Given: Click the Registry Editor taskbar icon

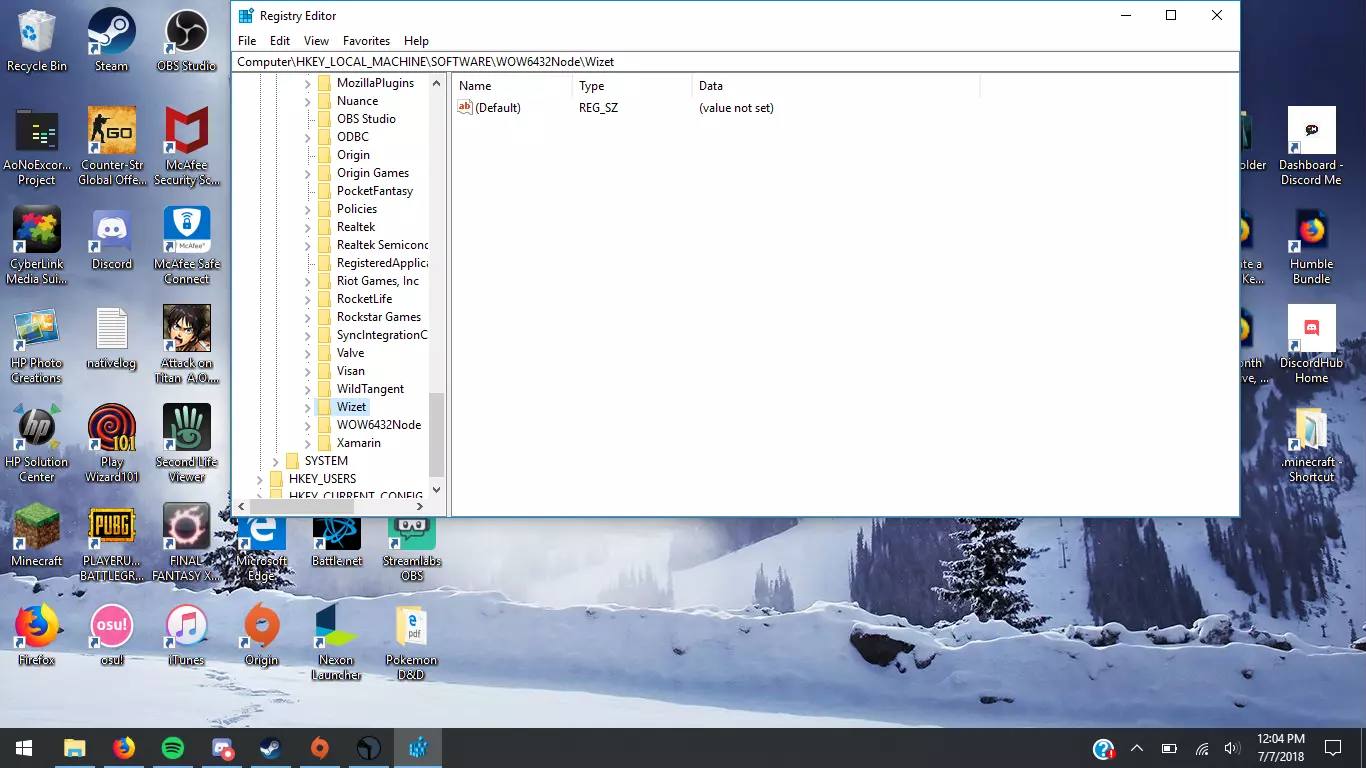Looking at the screenshot, I should (x=418, y=748).
